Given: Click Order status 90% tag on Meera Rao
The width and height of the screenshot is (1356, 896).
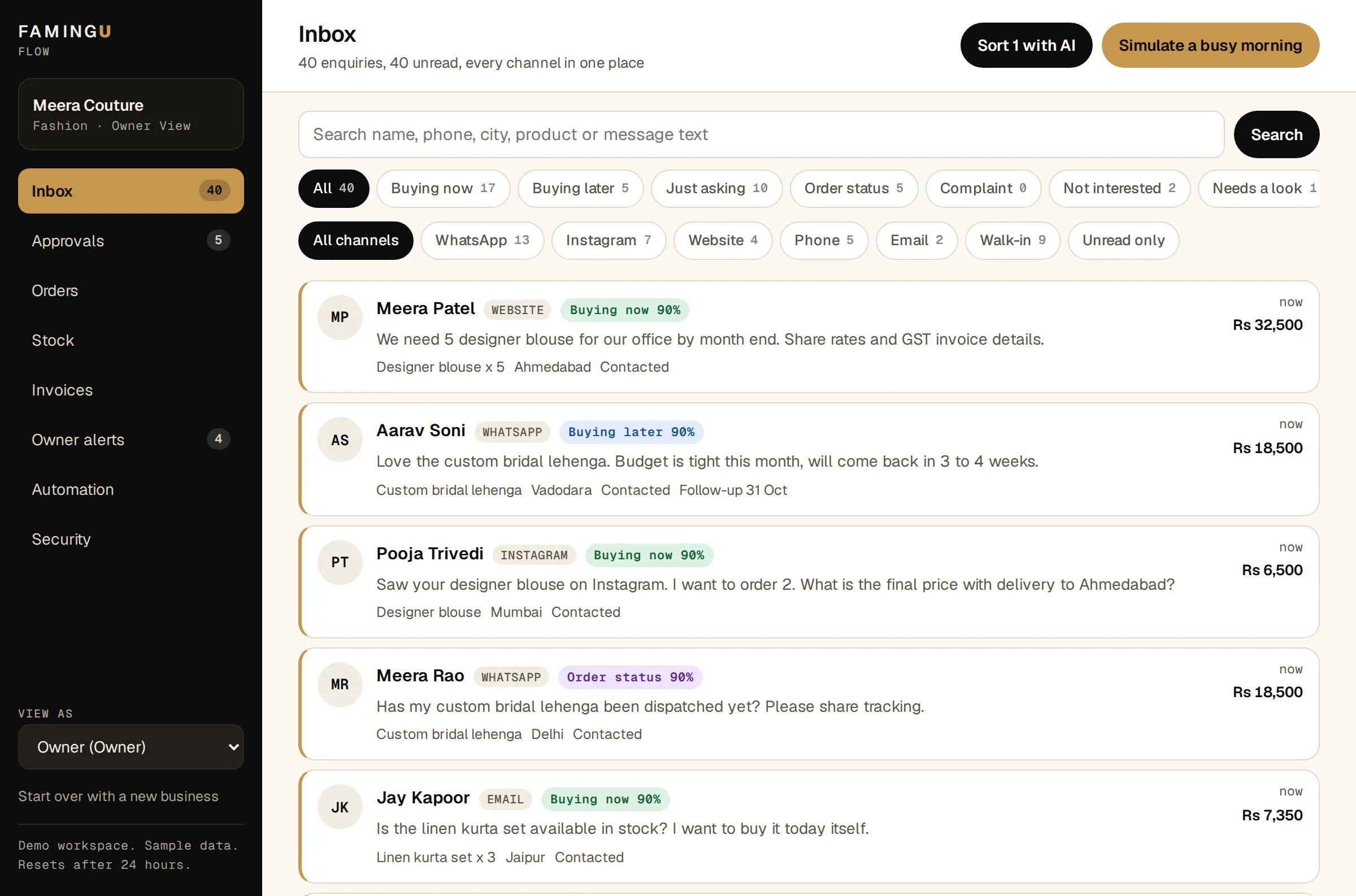Looking at the screenshot, I should [630, 677].
